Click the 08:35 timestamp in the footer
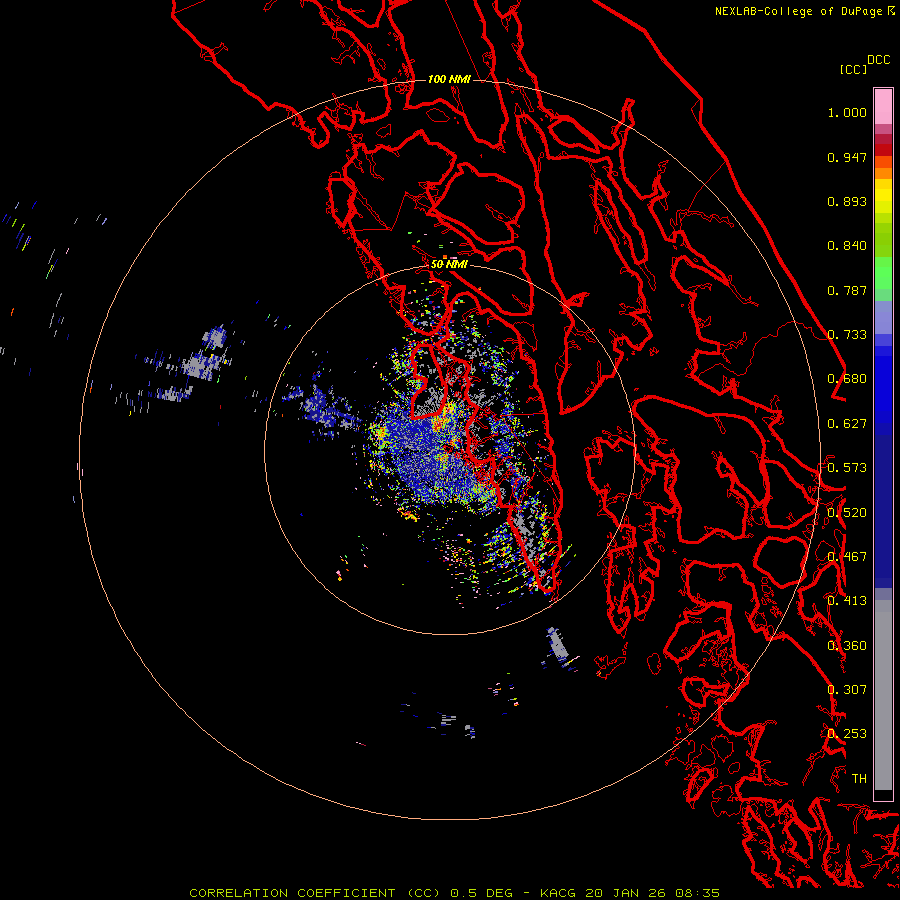The width and height of the screenshot is (900, 900). coord(697,893)
